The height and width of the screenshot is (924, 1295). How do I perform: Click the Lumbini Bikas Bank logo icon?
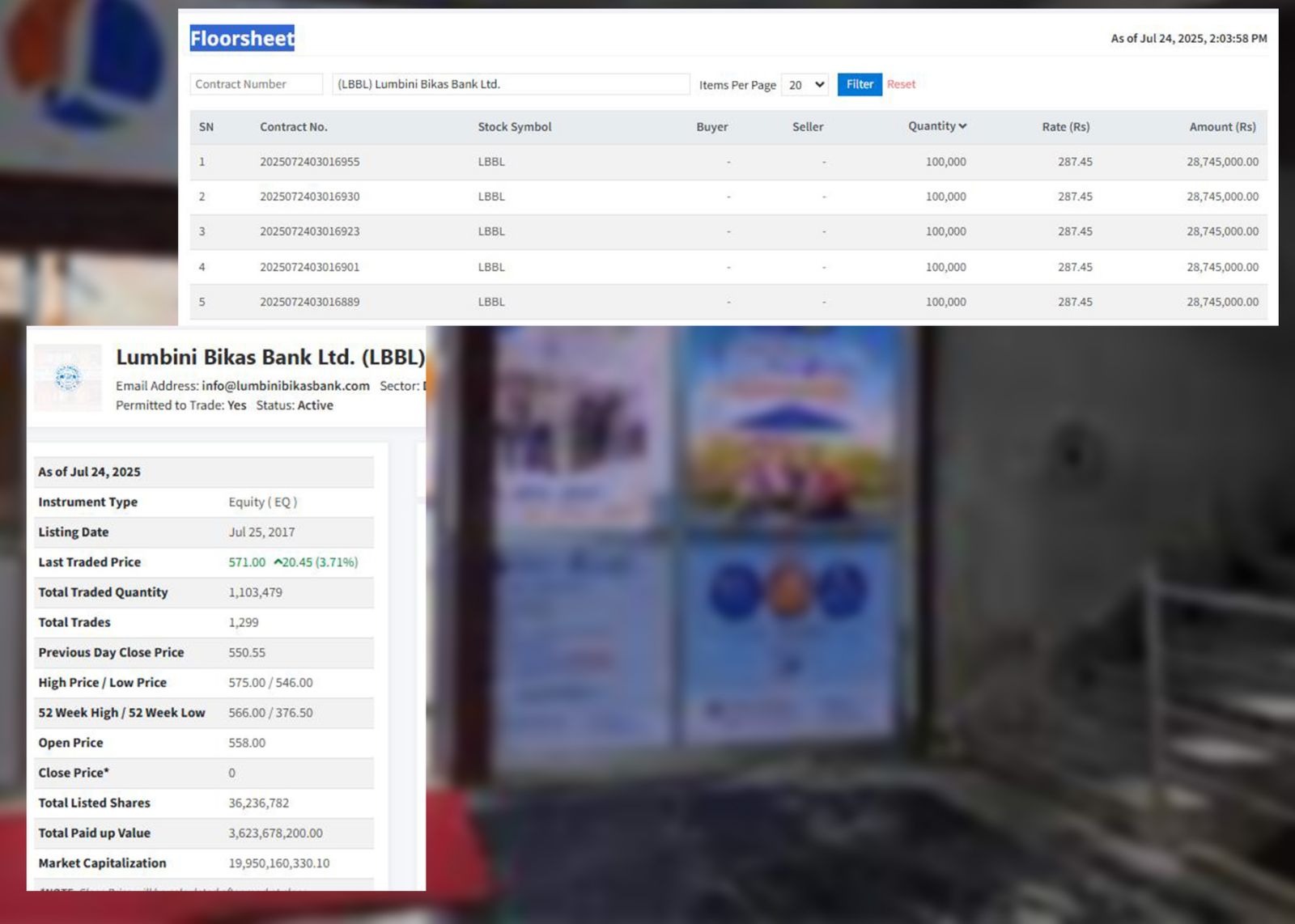(68, 378)
